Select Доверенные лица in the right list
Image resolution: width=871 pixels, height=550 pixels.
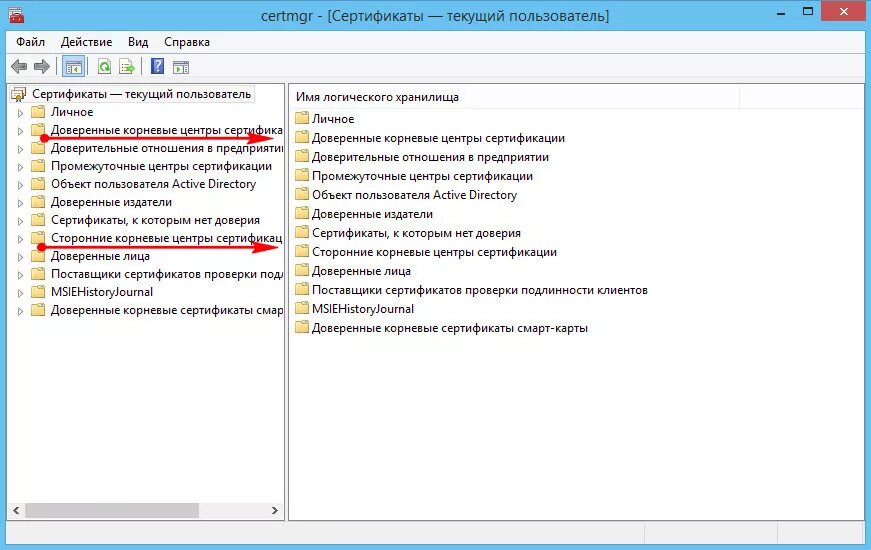pyautogui.click(x=361, y=271)
